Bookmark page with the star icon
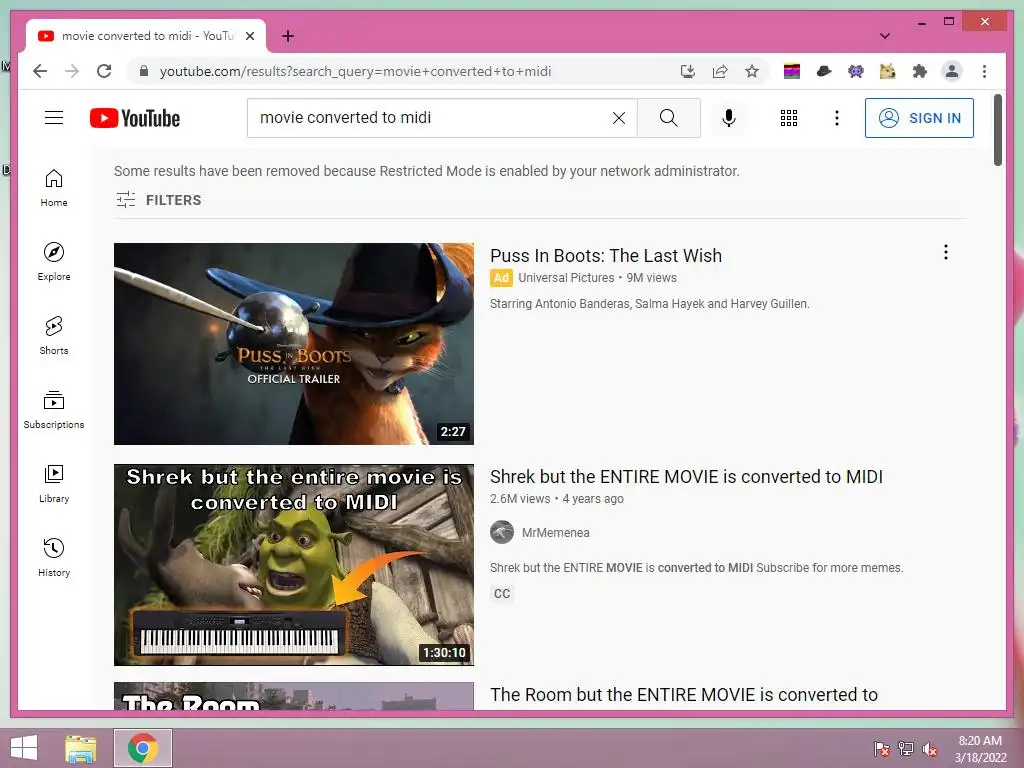Image resolution: width=1024 pixels, height=768 pixels. coord(752,71)
